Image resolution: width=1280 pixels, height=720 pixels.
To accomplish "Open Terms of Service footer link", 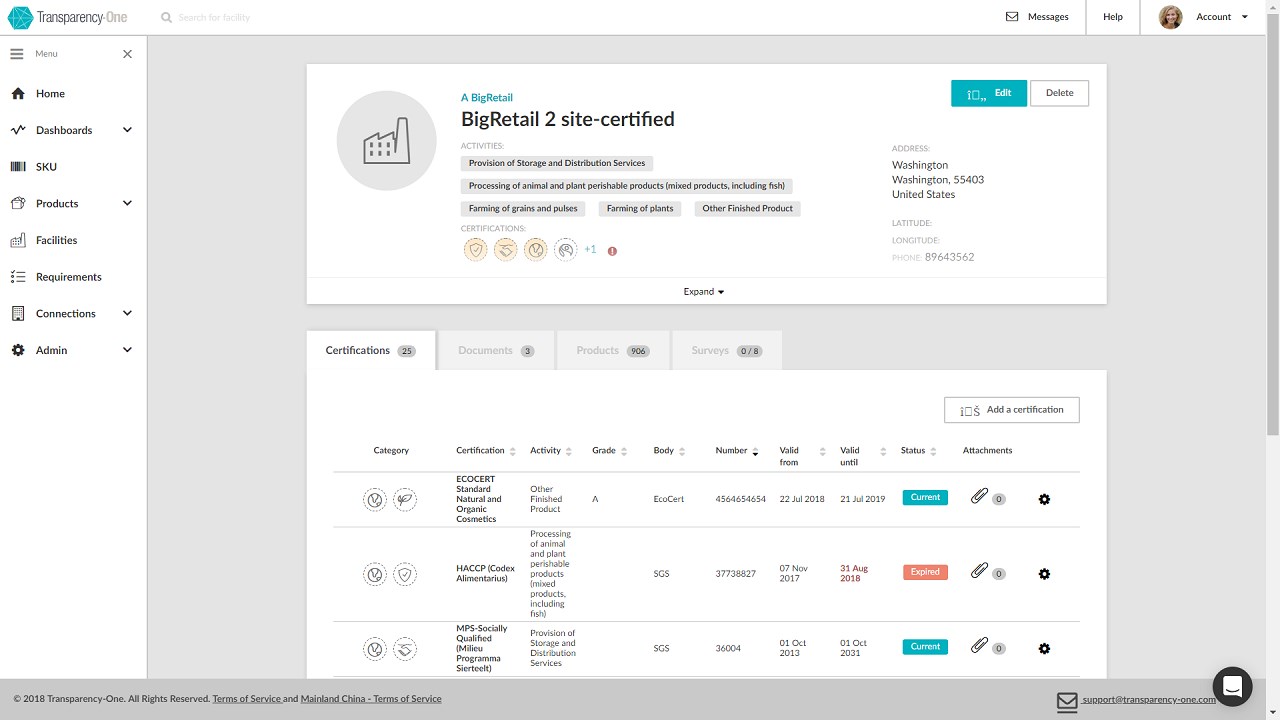I will (246, 699).
